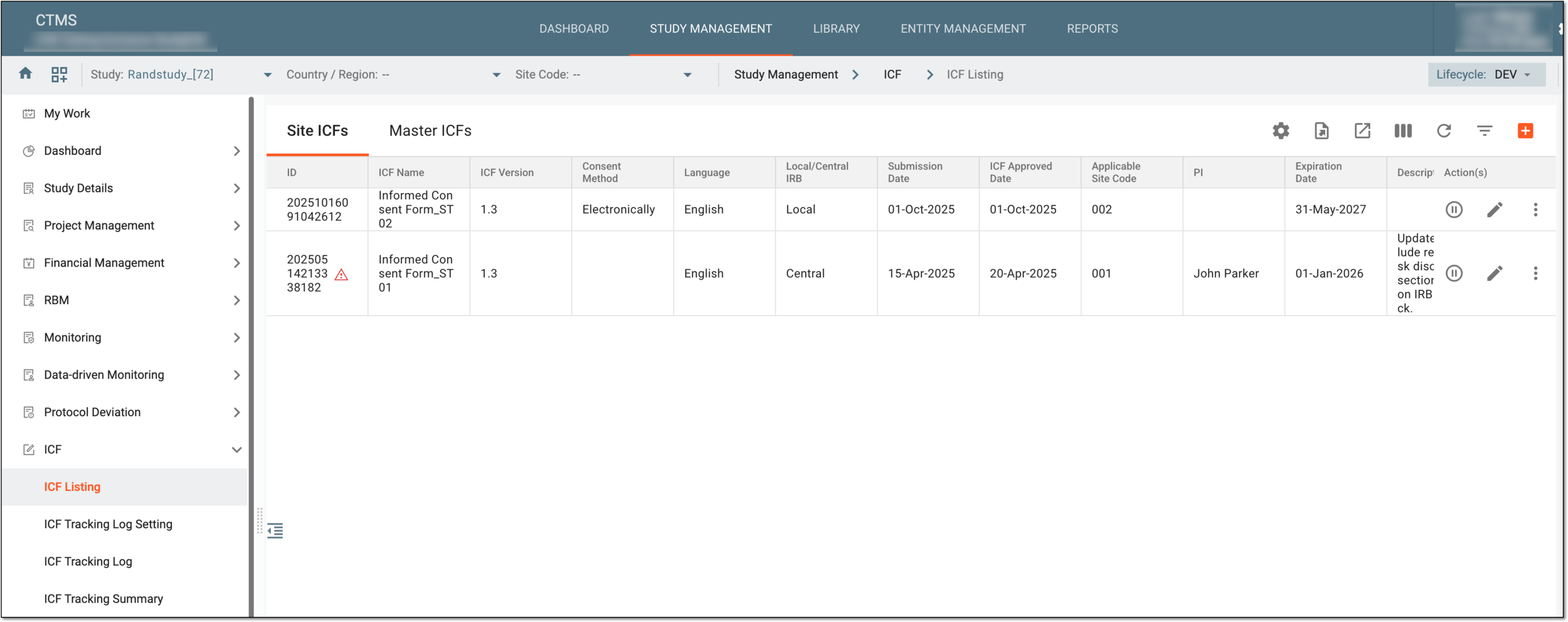
Task: Click the Protocol Deviation sidebar icon
Action: pos(29,412)
